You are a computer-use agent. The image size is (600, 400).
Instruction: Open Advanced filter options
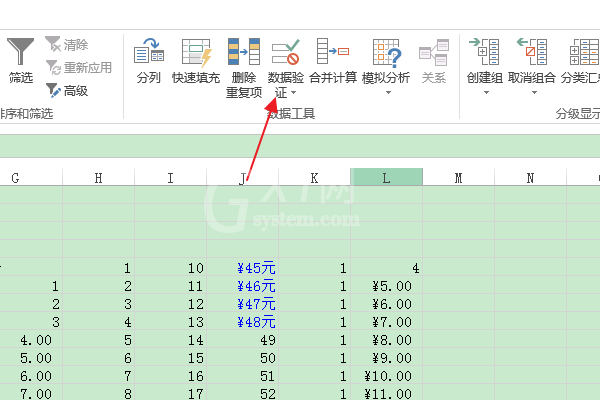tap(67, 91)
